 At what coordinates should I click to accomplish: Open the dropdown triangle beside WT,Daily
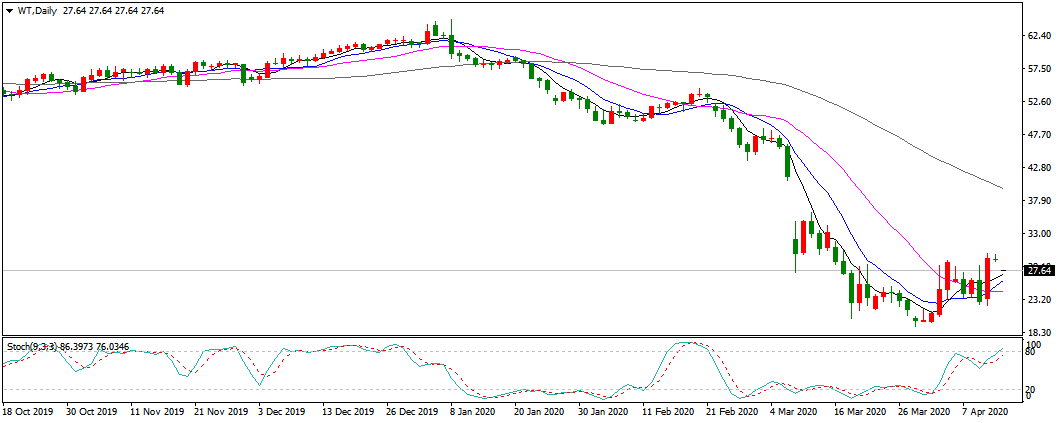coord(9,10)
